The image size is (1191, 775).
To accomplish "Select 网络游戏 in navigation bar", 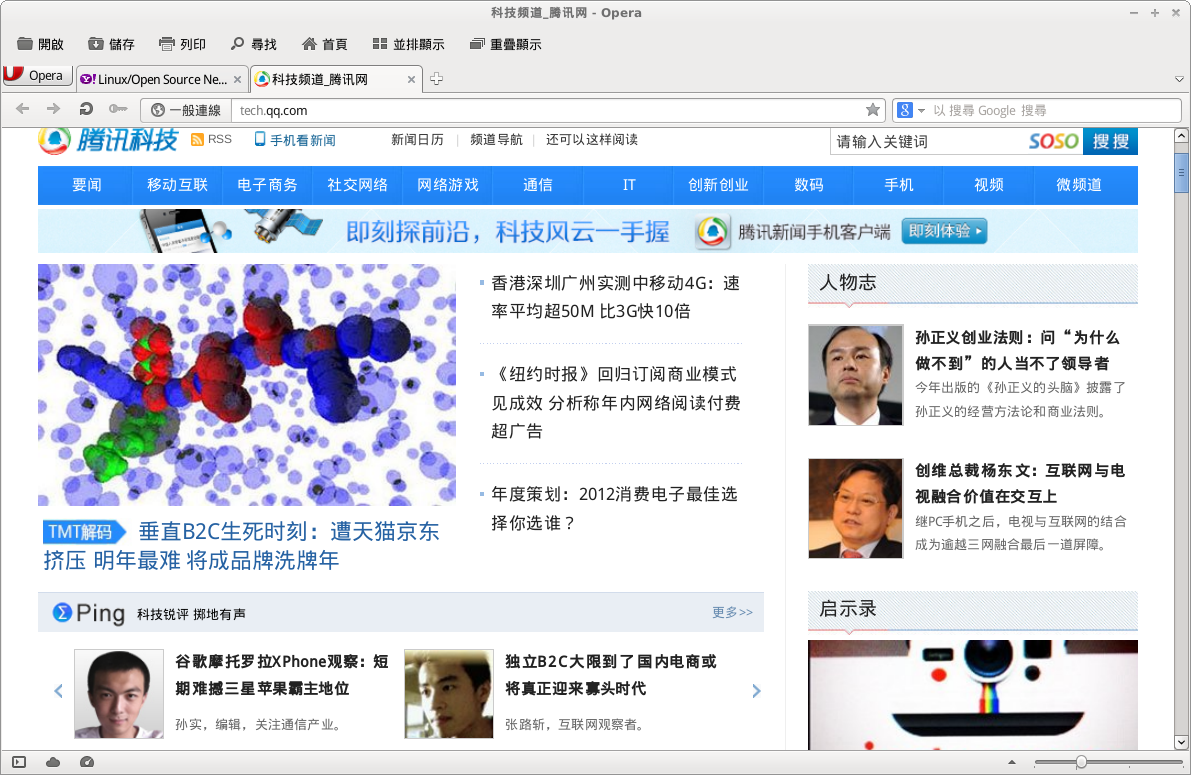I will (x=447, y=185).
